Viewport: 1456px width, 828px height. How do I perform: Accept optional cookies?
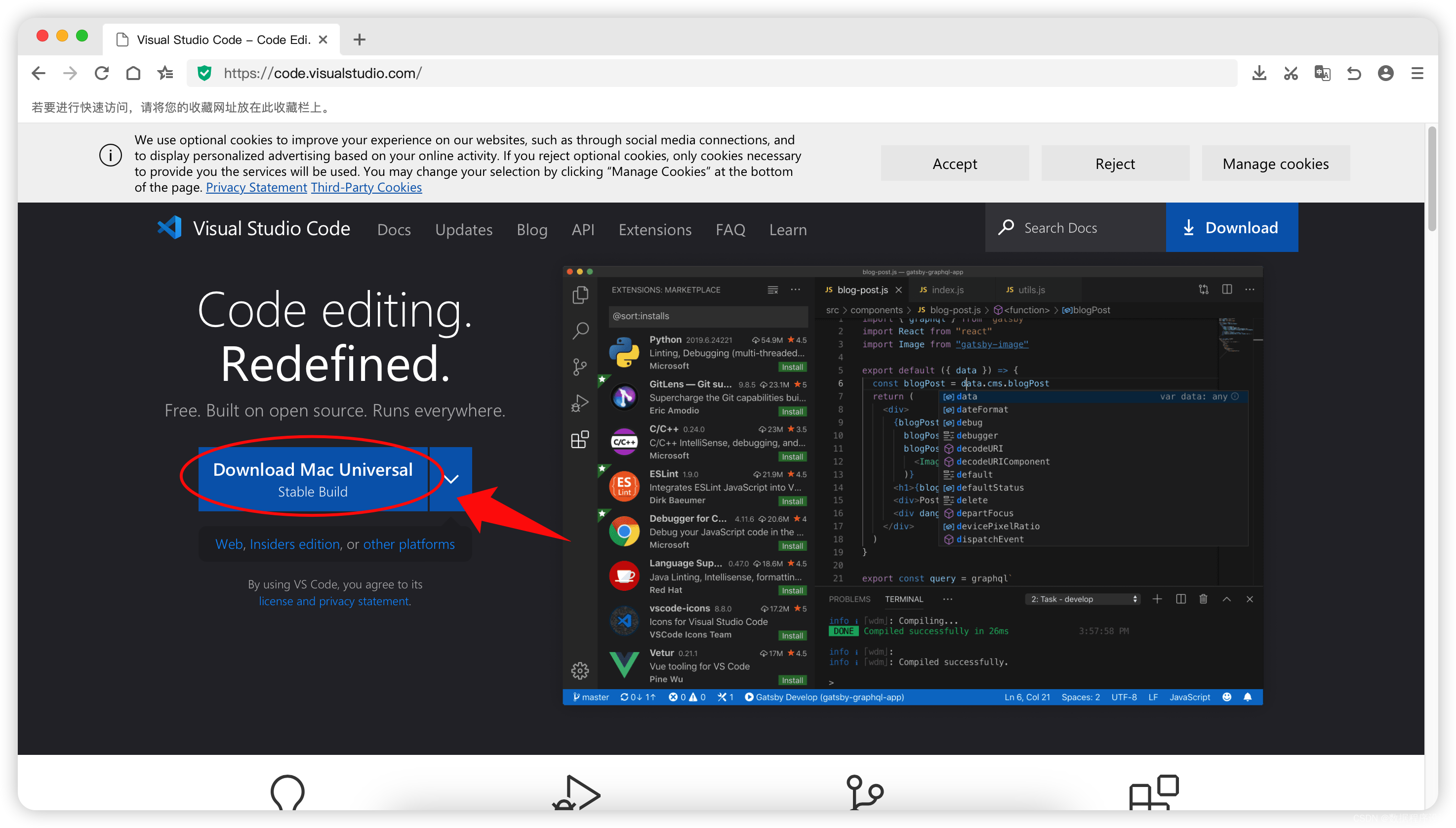(954, 164)
